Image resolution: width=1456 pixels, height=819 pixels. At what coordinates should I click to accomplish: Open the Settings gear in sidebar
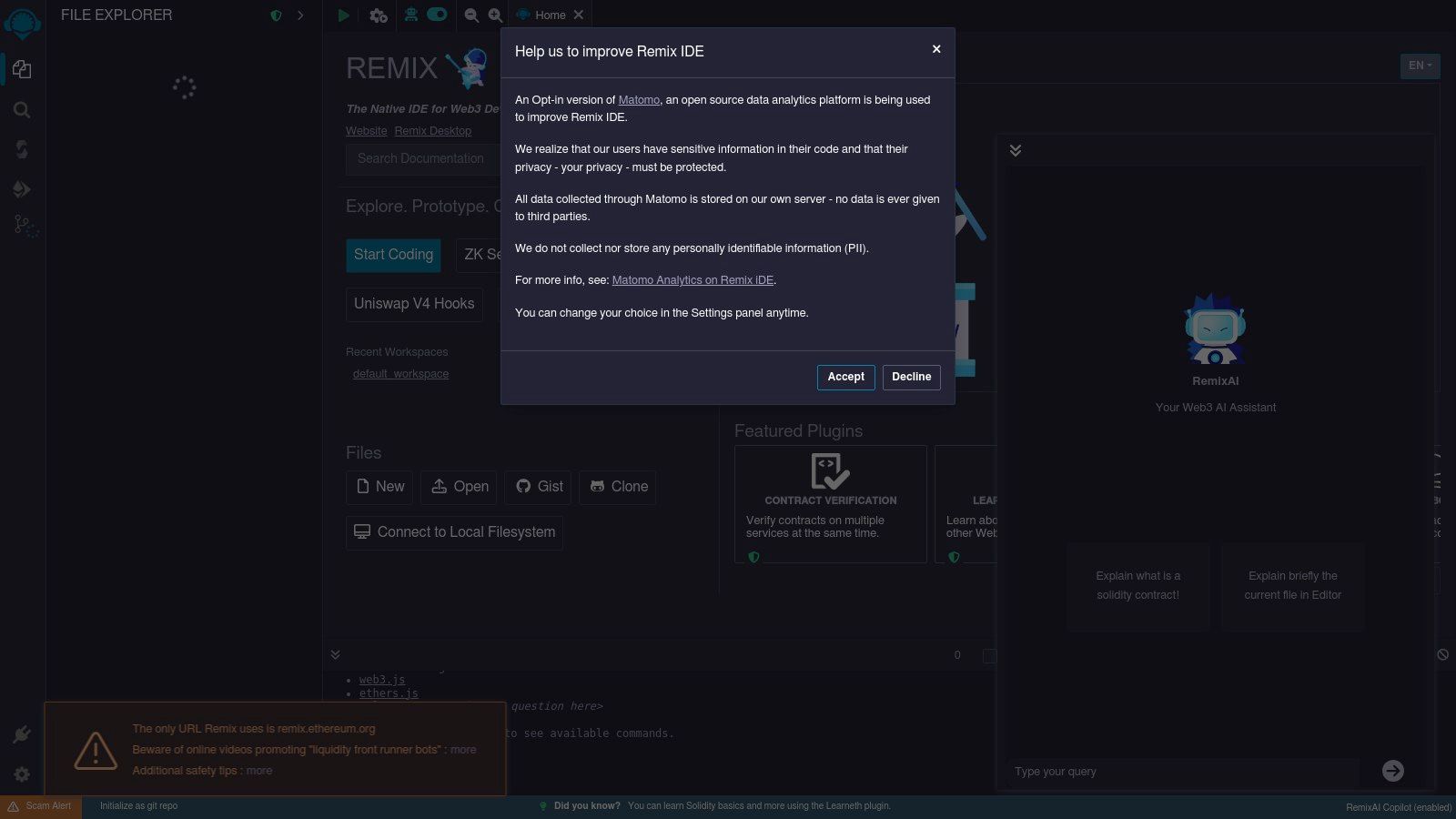pyautogui.click(x=22, y=774)
